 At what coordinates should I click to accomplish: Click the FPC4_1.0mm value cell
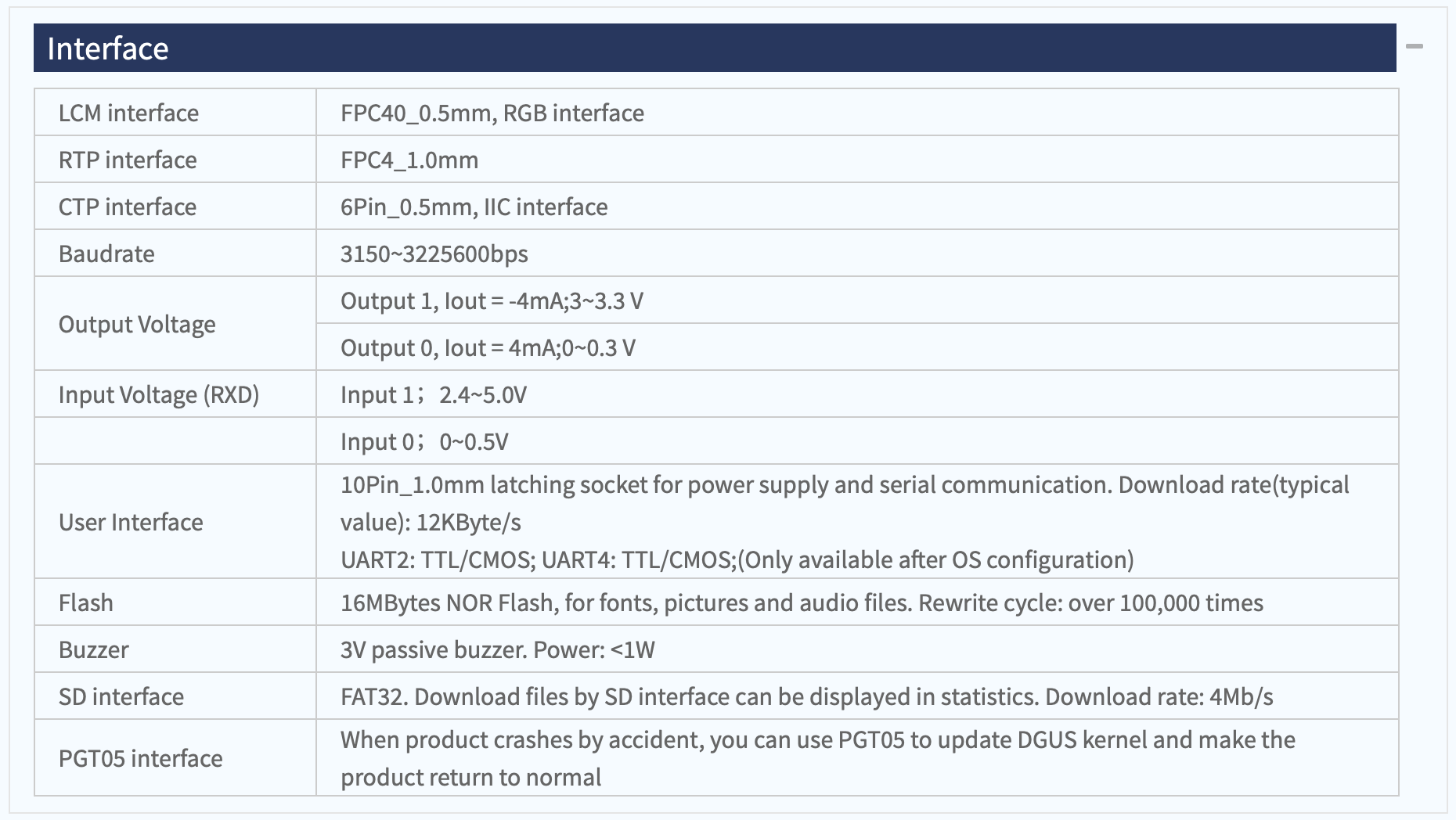point(857,160)
